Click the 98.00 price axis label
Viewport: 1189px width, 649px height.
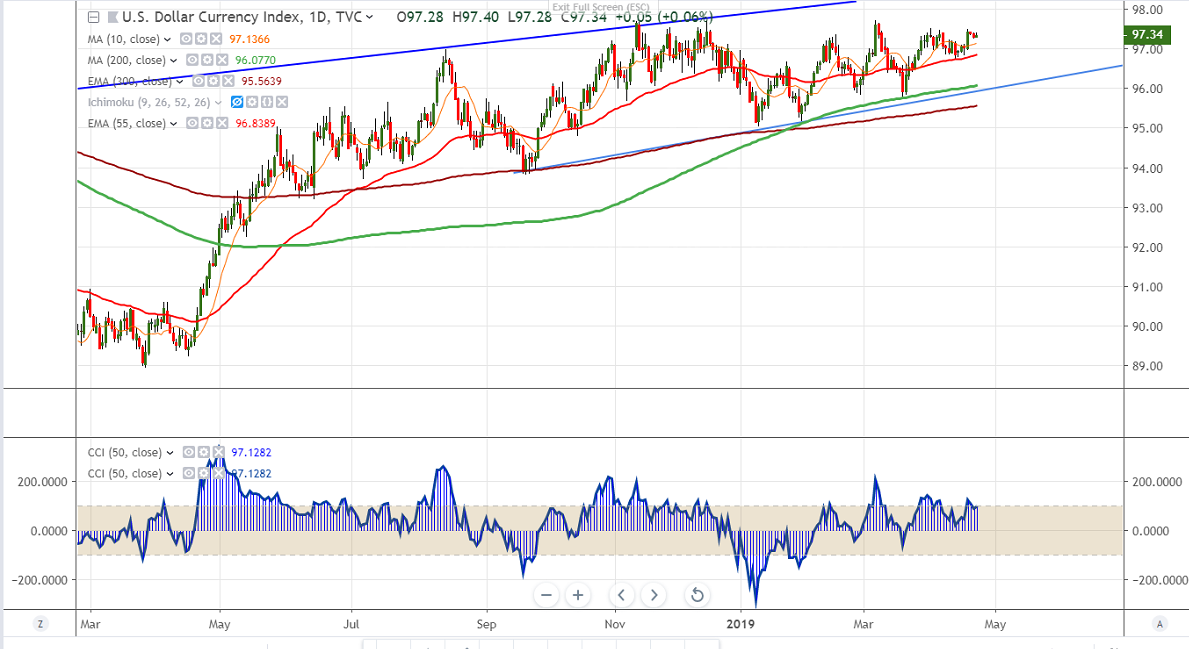click(1147, 10)
